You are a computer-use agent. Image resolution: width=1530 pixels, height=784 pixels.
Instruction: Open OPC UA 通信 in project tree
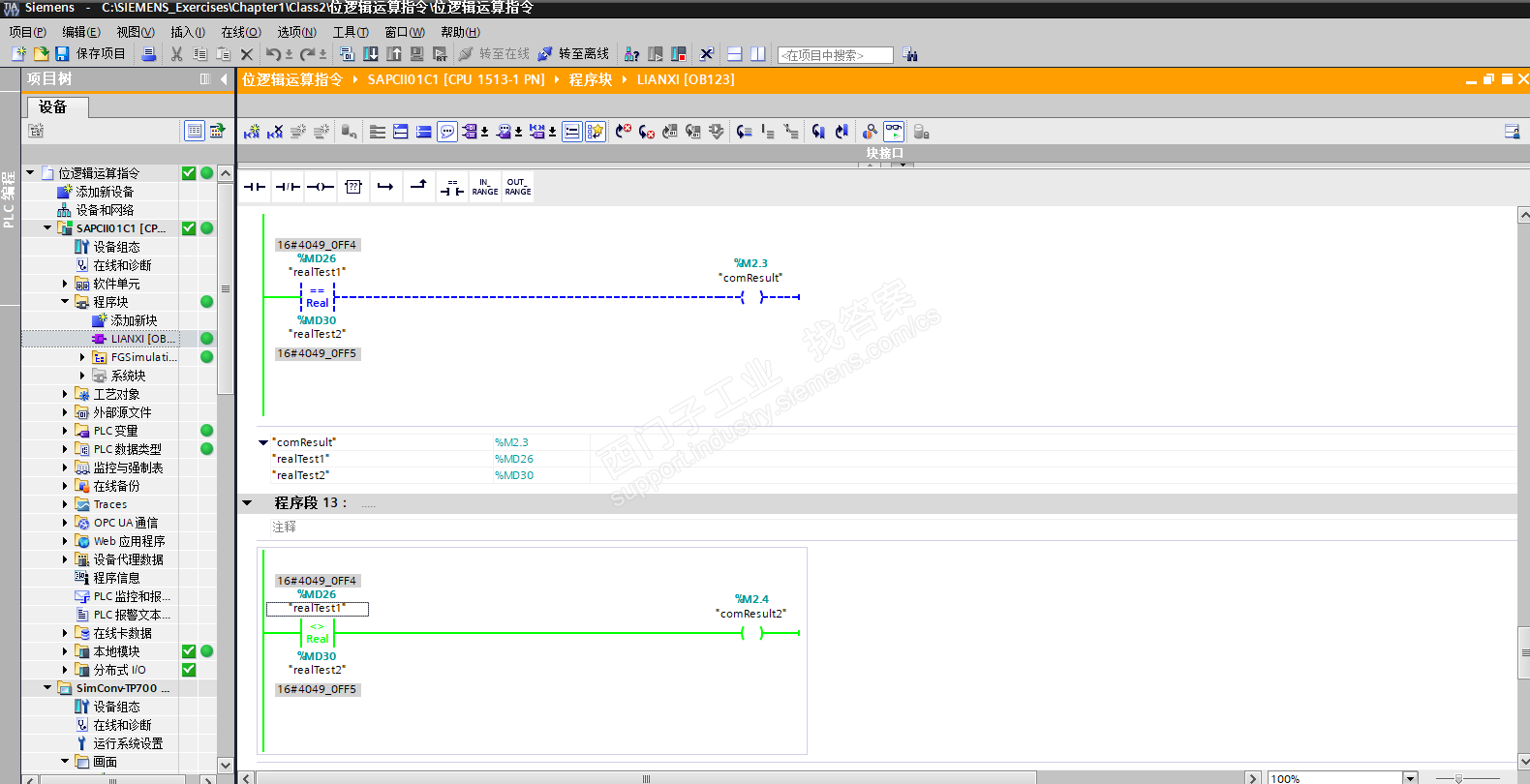point(126,523)
